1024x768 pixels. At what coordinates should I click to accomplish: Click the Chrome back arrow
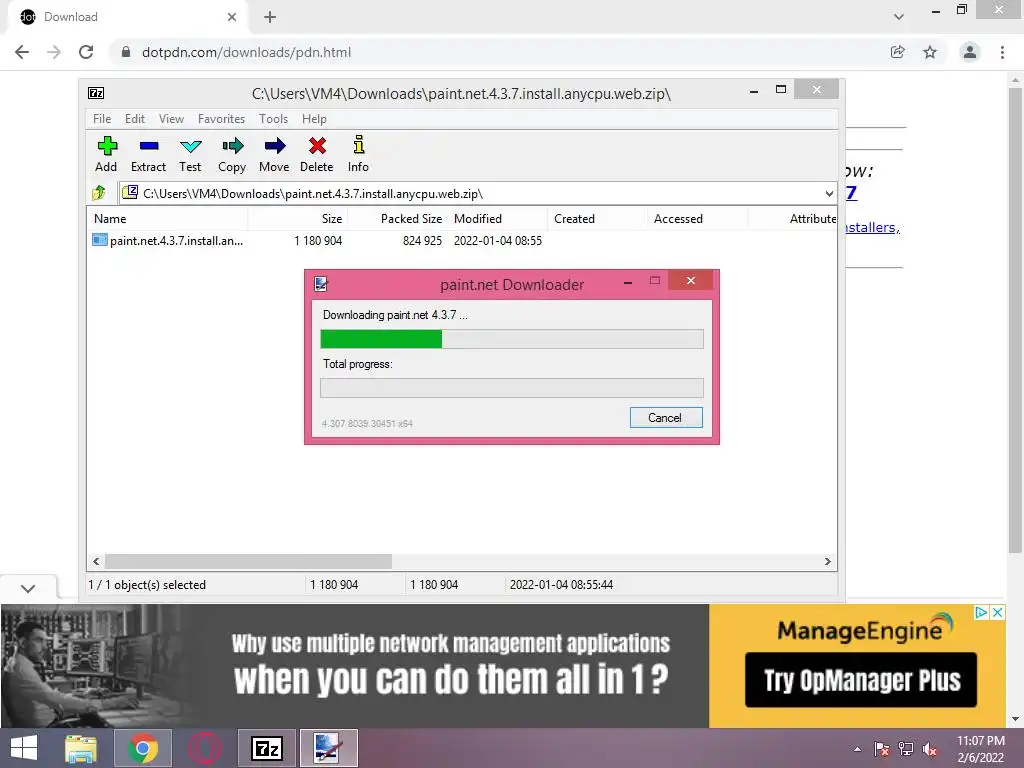(x=22, y=52)
